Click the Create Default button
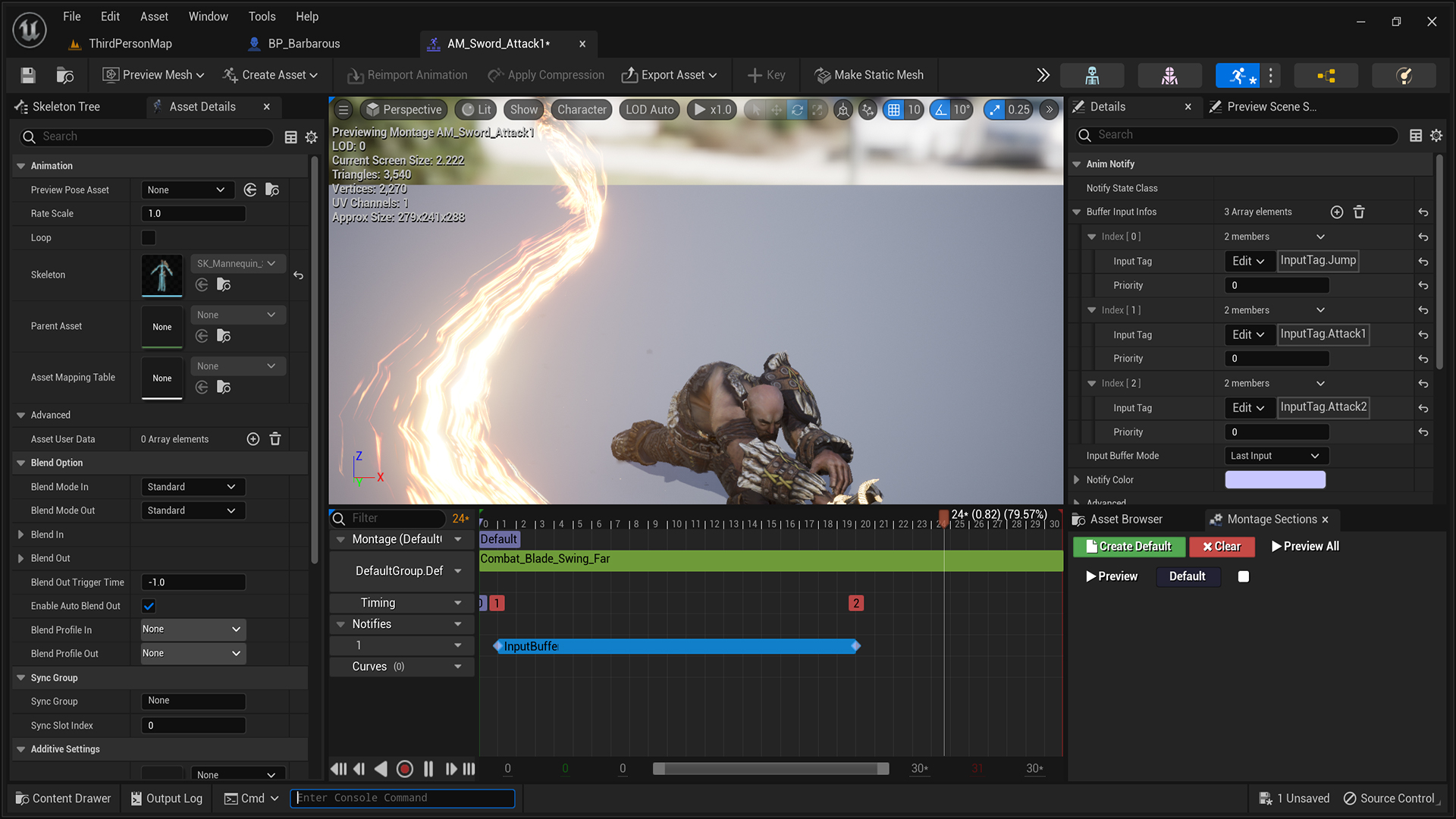1456x819 pixels. click(1128, 546)
